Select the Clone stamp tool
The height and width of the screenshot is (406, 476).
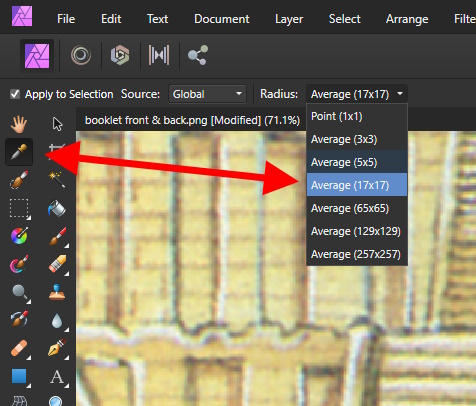[x=57, y=292]
